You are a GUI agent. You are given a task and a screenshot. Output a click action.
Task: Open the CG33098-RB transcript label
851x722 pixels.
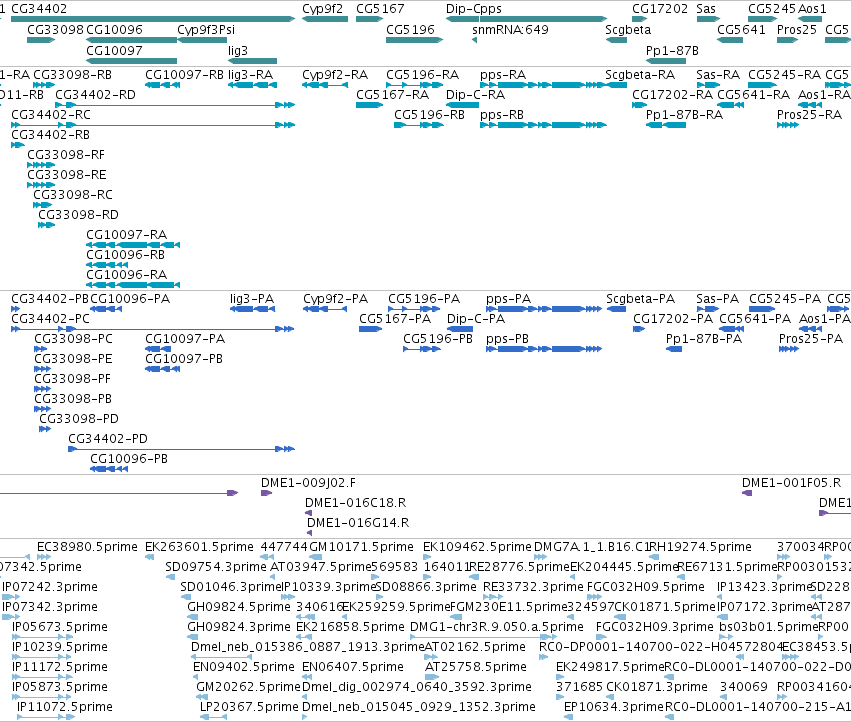tap(72, 74)
